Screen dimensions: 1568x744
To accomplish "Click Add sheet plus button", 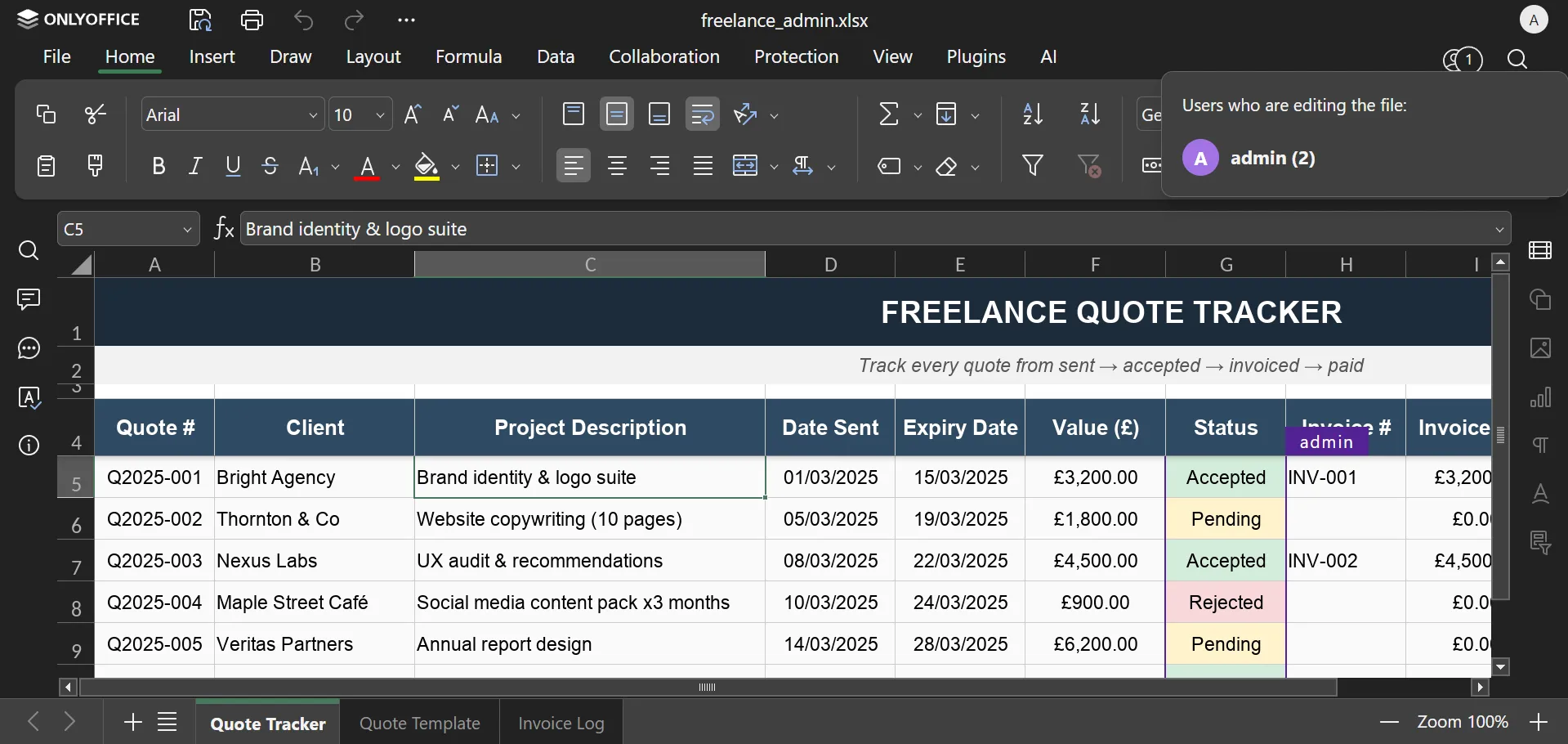I will click(x=132, y=723).
